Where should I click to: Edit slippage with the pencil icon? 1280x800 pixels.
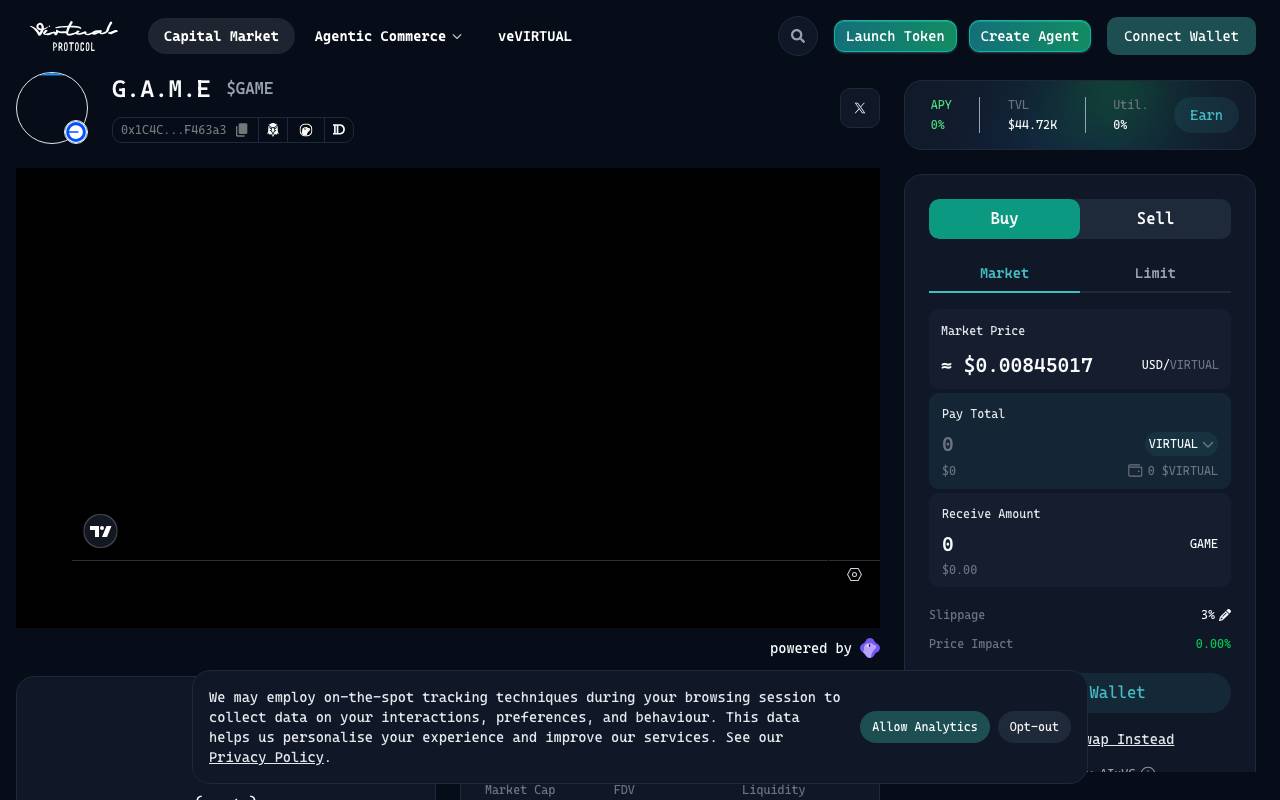click(1225, 615)
